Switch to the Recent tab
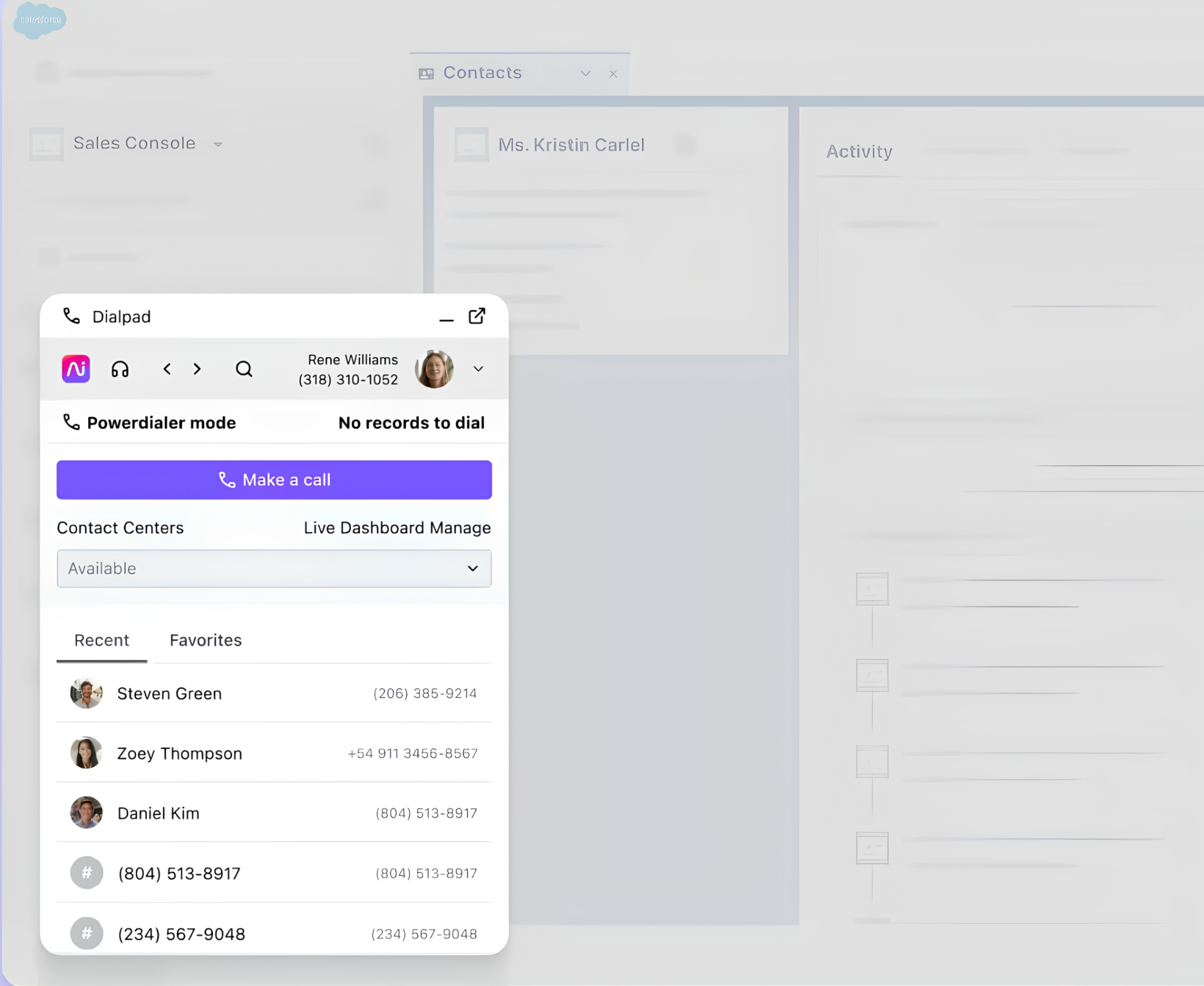Viewport: 1204px width, 986px height. coord(102,640)
